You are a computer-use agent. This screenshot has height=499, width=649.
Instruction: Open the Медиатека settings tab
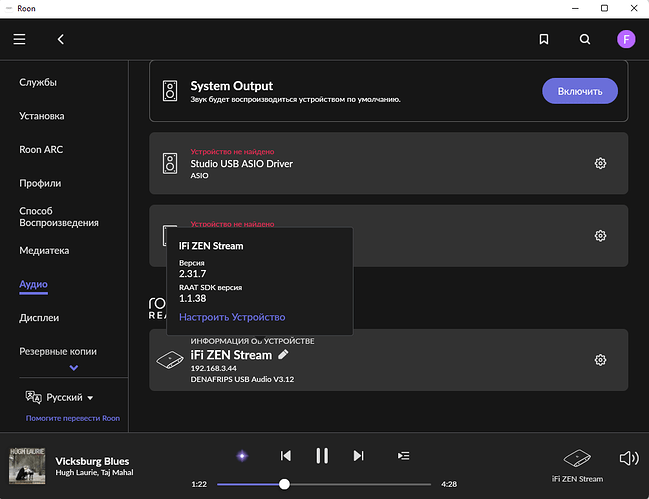(44, 250)
